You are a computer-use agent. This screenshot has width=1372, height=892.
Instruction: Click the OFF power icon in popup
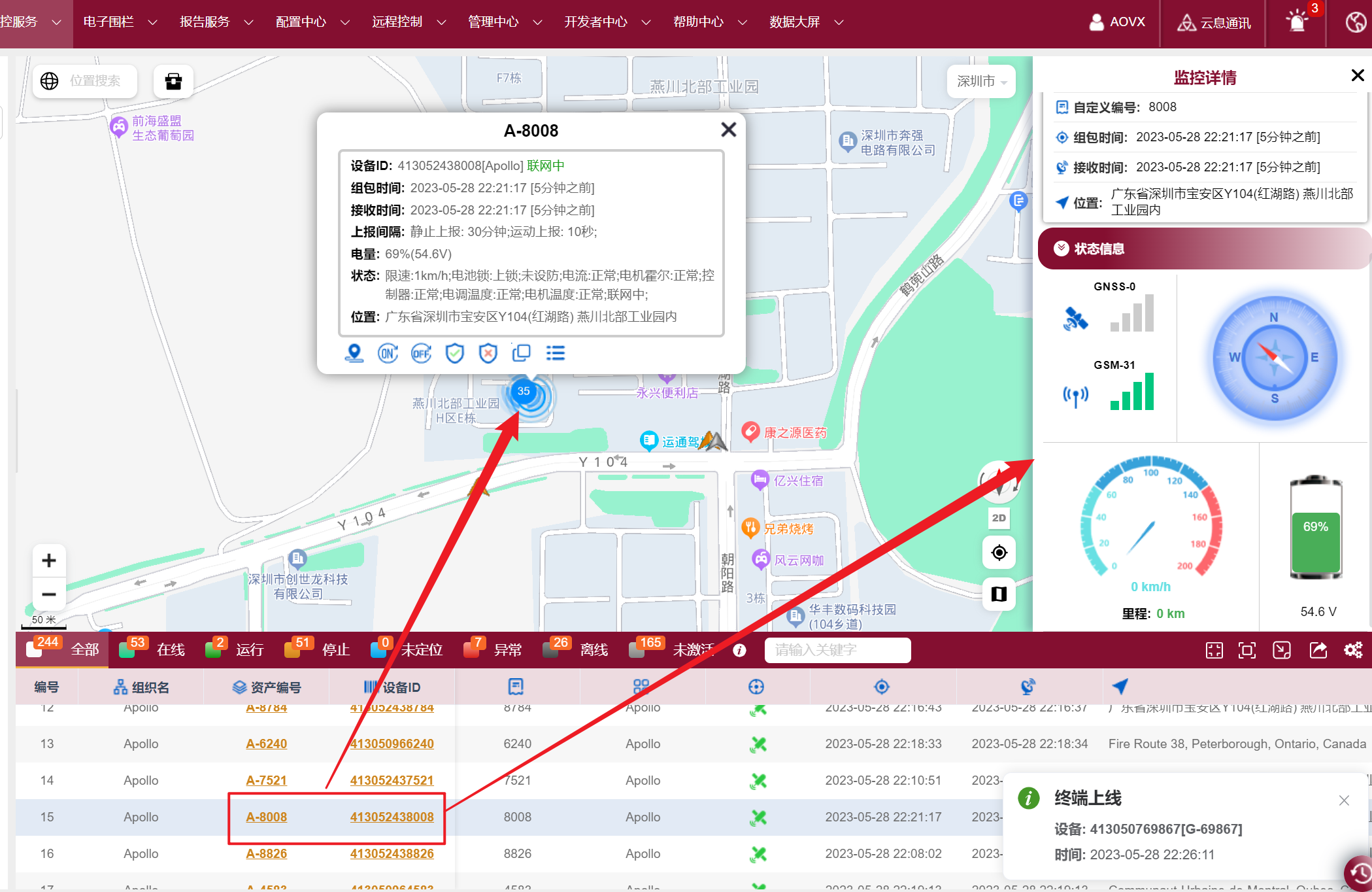coord(421,354)
